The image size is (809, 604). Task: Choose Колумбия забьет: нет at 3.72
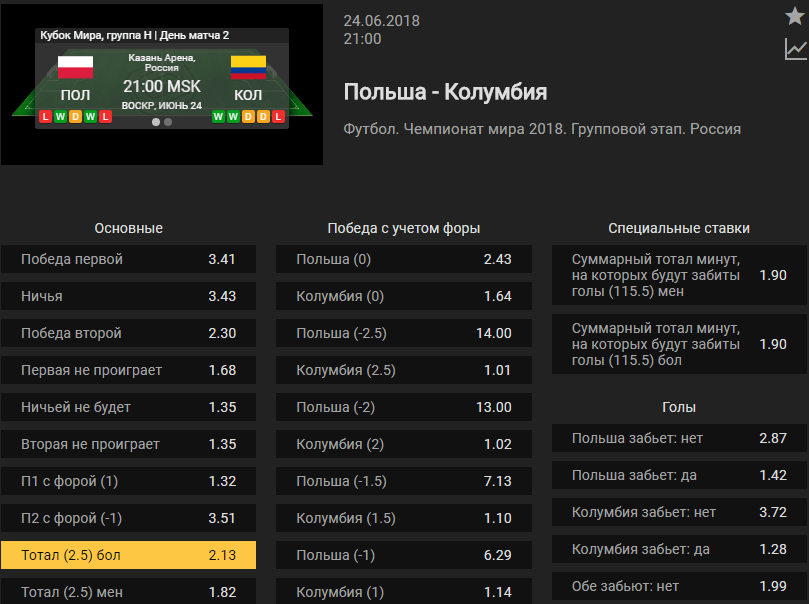[679, 512]
